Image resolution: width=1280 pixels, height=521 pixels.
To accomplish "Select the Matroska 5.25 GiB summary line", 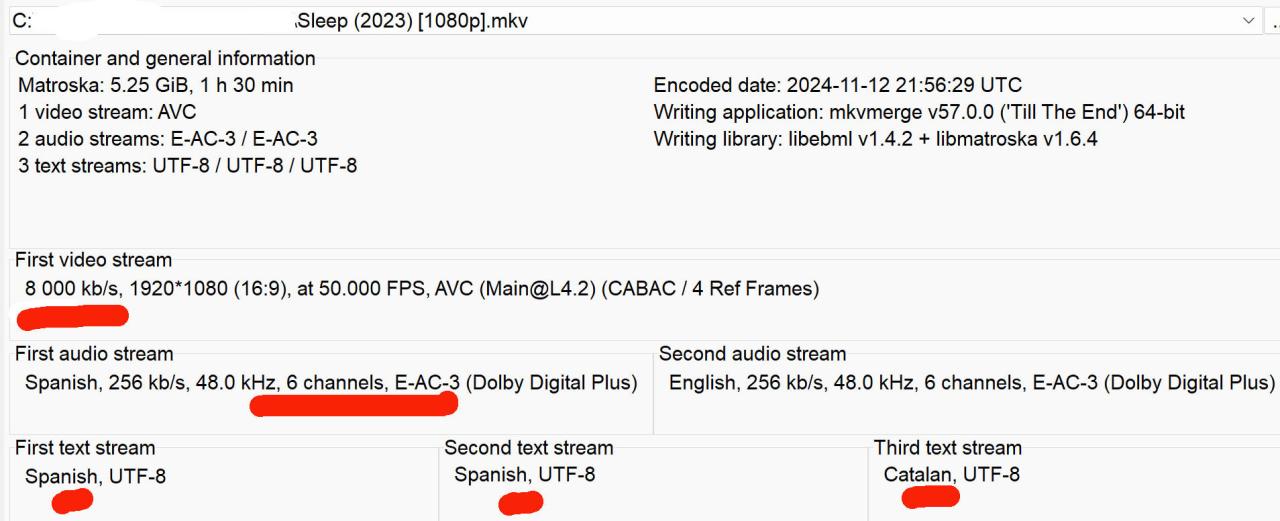I will coord(155,85).
